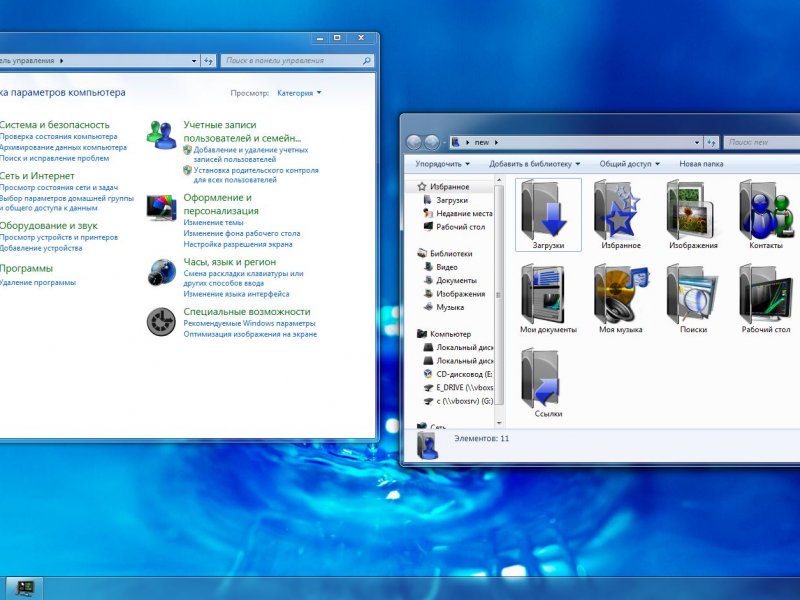This screenshot has width=800, height=600.
Task: Open Сеть и Интернет category
Action: pyautogui.click(x=37, y=176)
